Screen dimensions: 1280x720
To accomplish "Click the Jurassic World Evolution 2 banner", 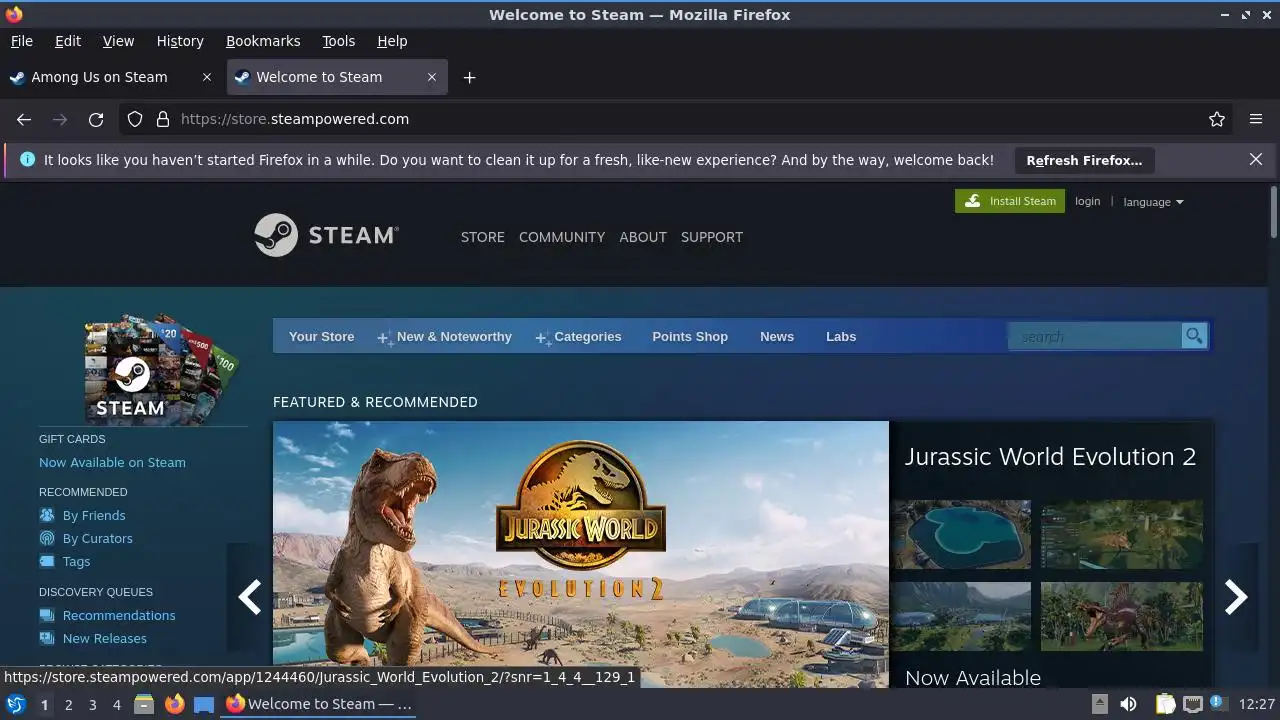I will (581, 554).
